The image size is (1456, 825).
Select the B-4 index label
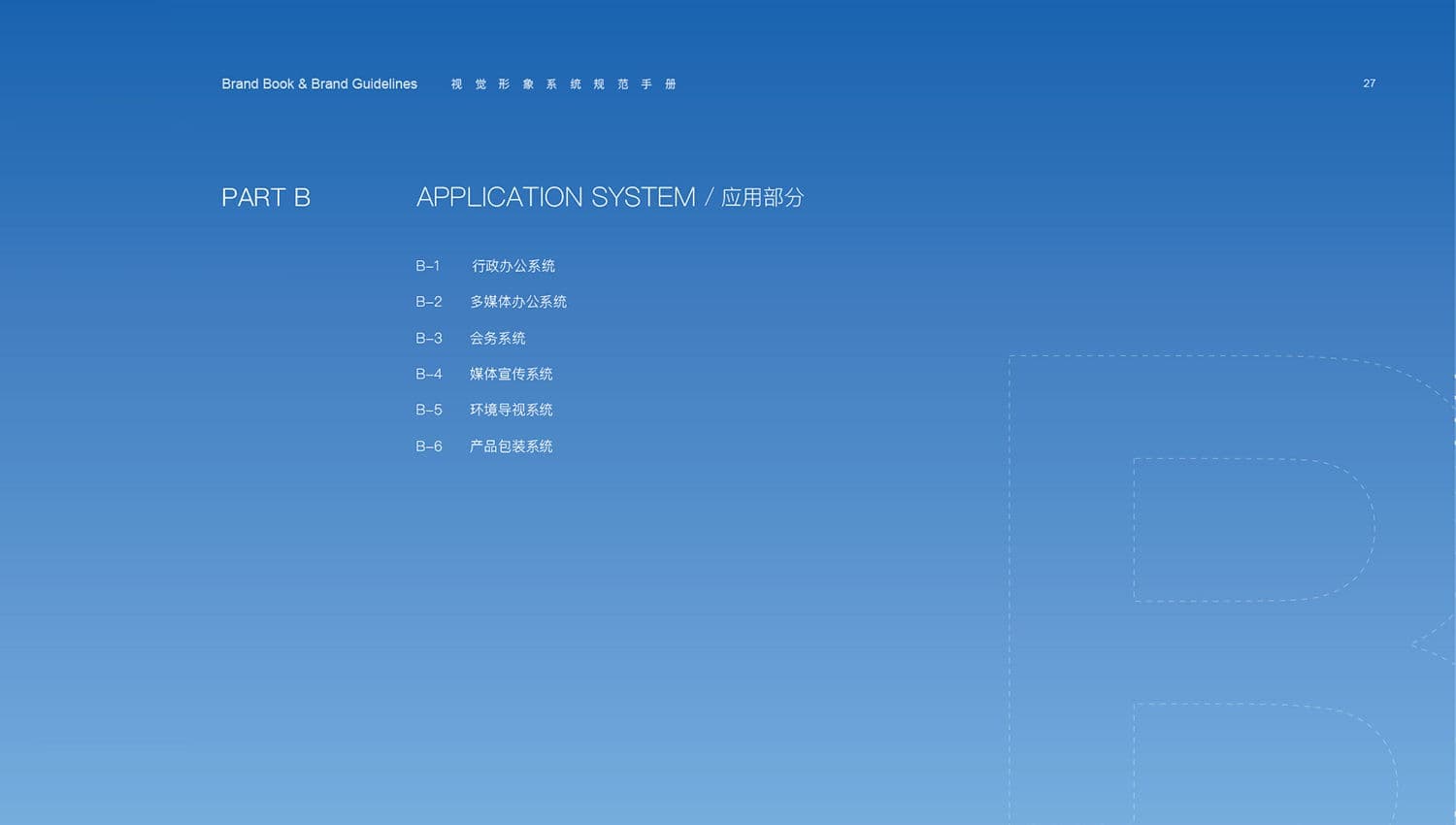[x=428, y=374]
